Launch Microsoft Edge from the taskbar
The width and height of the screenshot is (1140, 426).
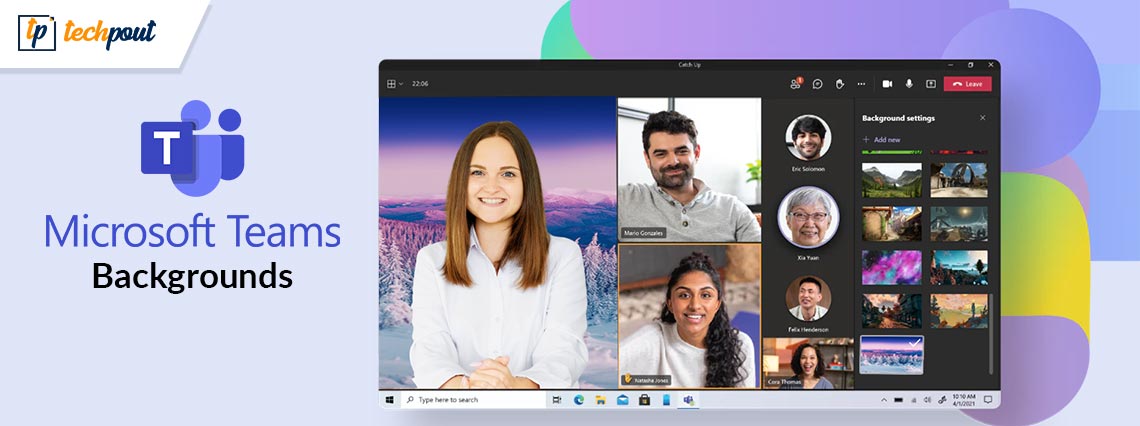(579, 400)
